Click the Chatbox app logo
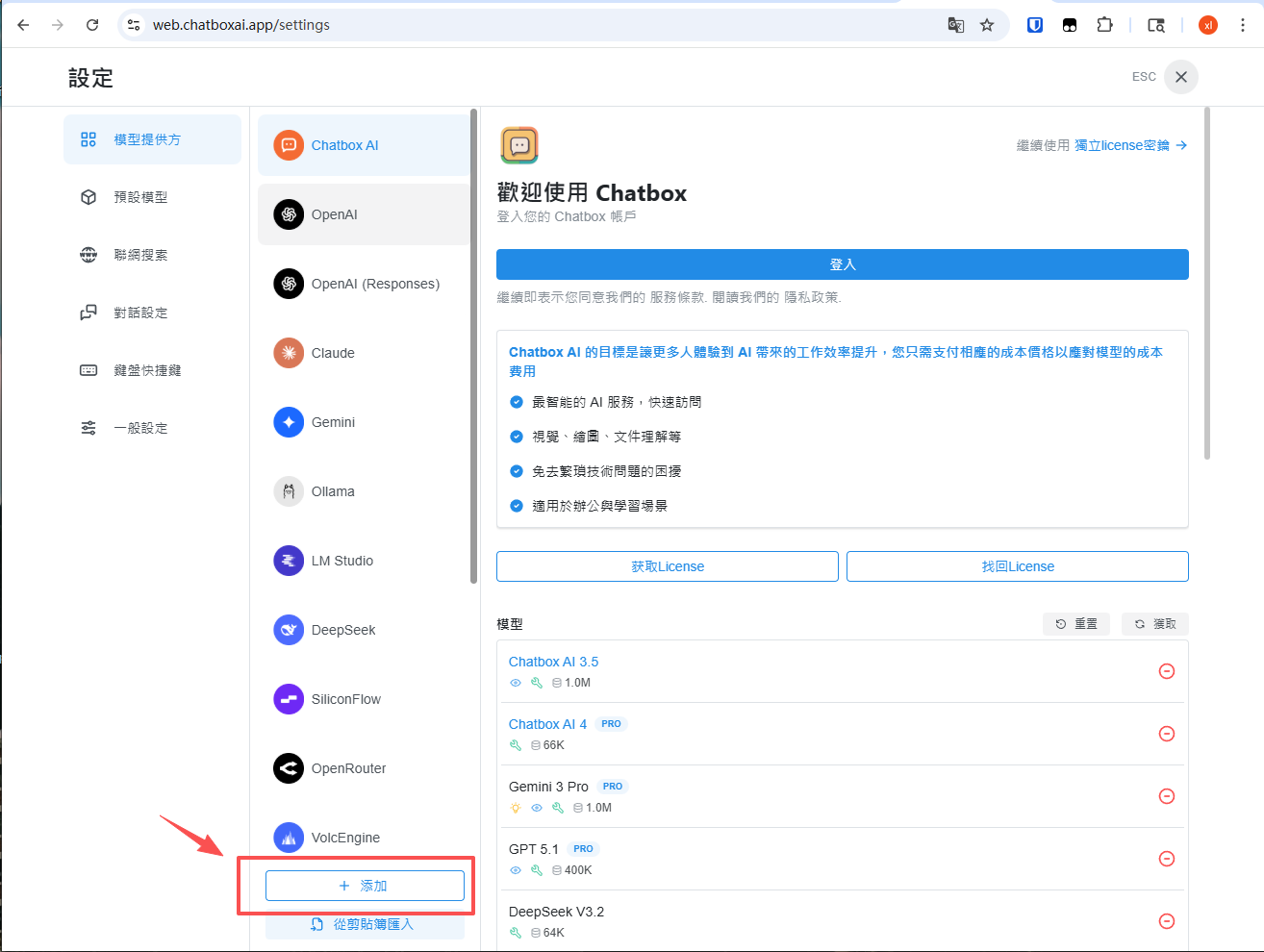The image size is (1264, 952). pyautogui.click(x=519, y=145)
